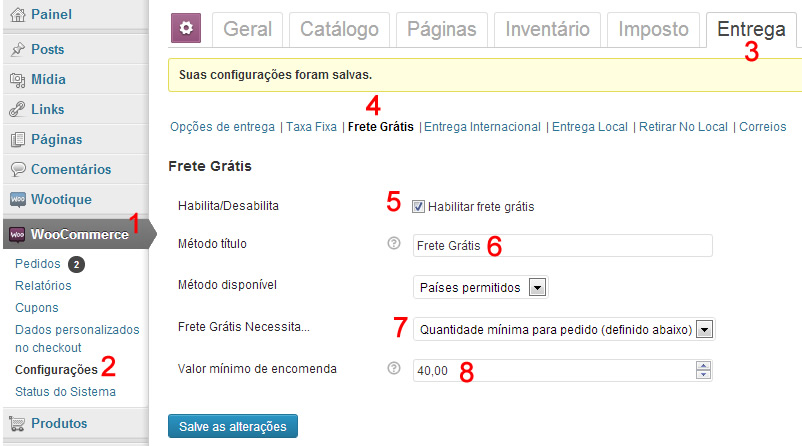This screenshot has height=446, width=802.
Task: Open the Imposto tab
Action: (653, 30)
